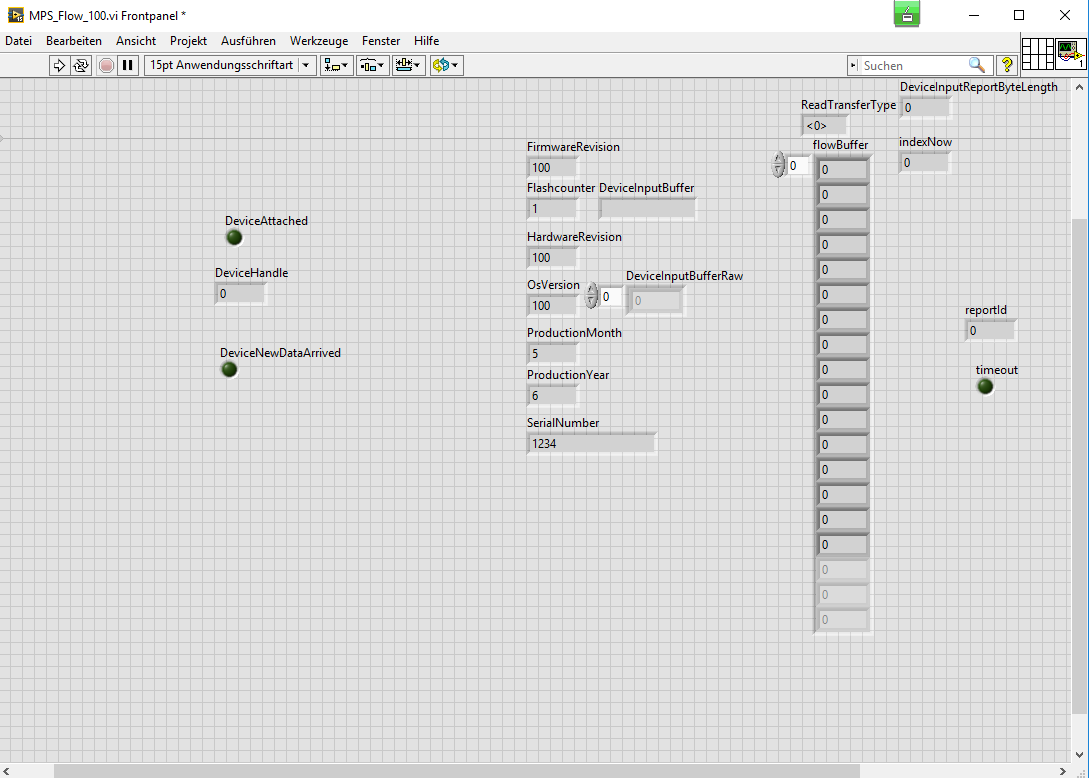Toggle the DeviceNewDataArrived LED indicator

(229, 369)
